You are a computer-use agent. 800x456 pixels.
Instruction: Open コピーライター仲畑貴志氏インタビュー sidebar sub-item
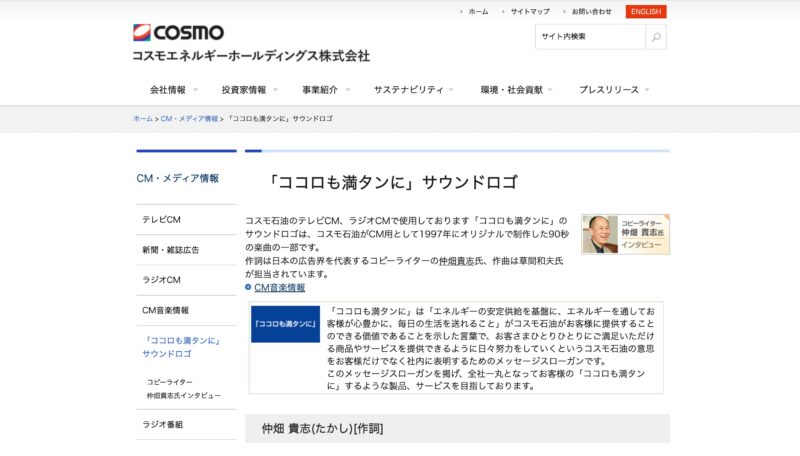[x=184, y=389]
